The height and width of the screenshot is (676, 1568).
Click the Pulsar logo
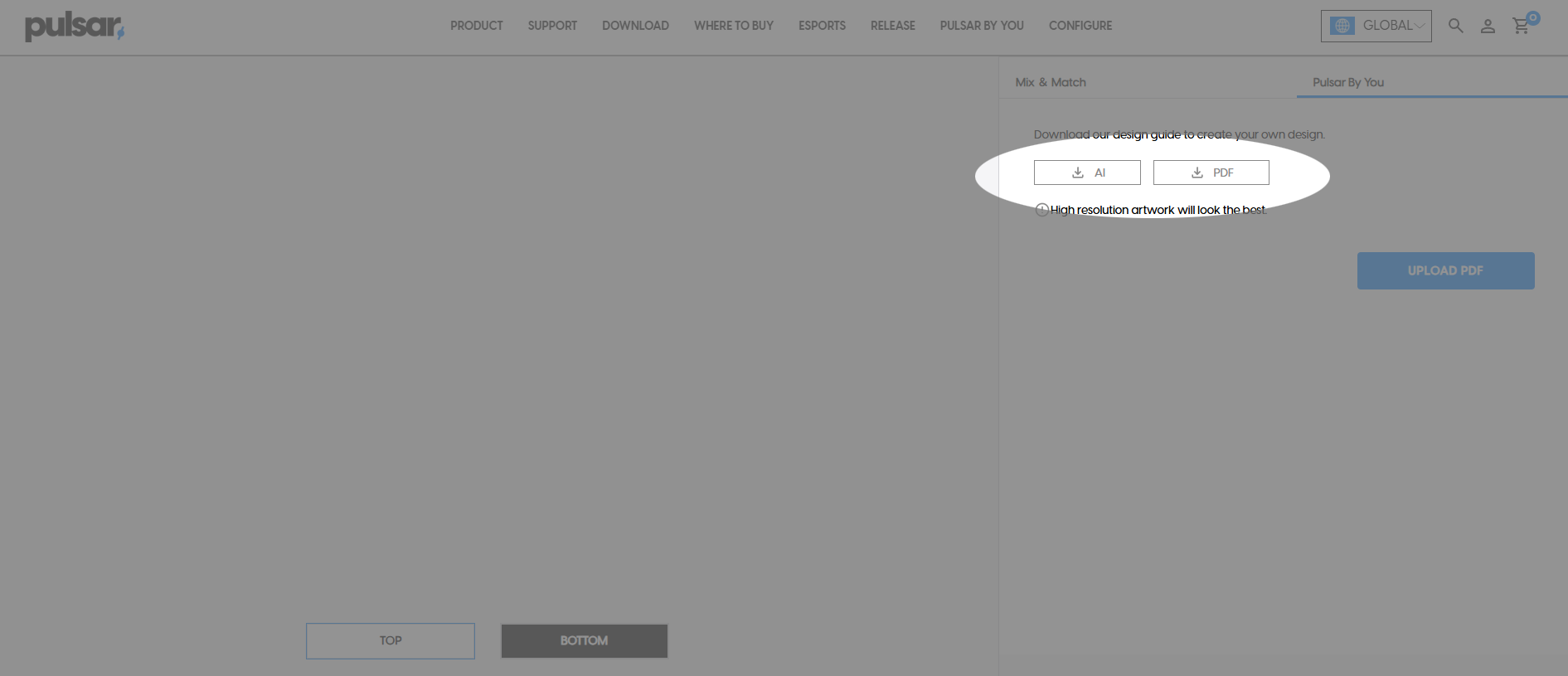pyautogui.click(x=74, y=27)
